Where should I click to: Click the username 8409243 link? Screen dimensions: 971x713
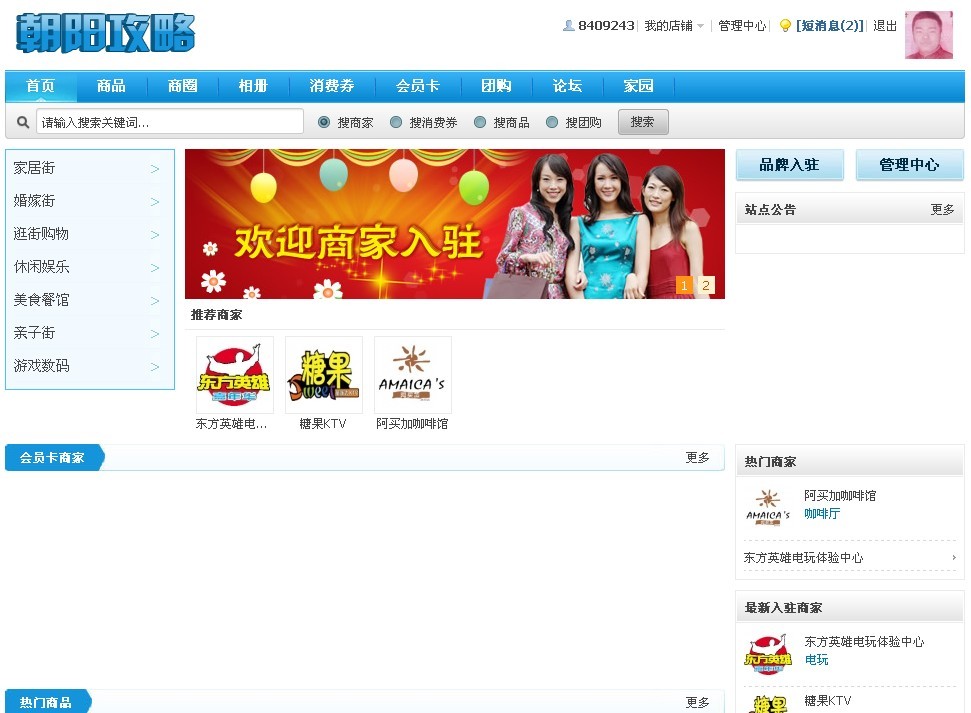pos(606,25)
